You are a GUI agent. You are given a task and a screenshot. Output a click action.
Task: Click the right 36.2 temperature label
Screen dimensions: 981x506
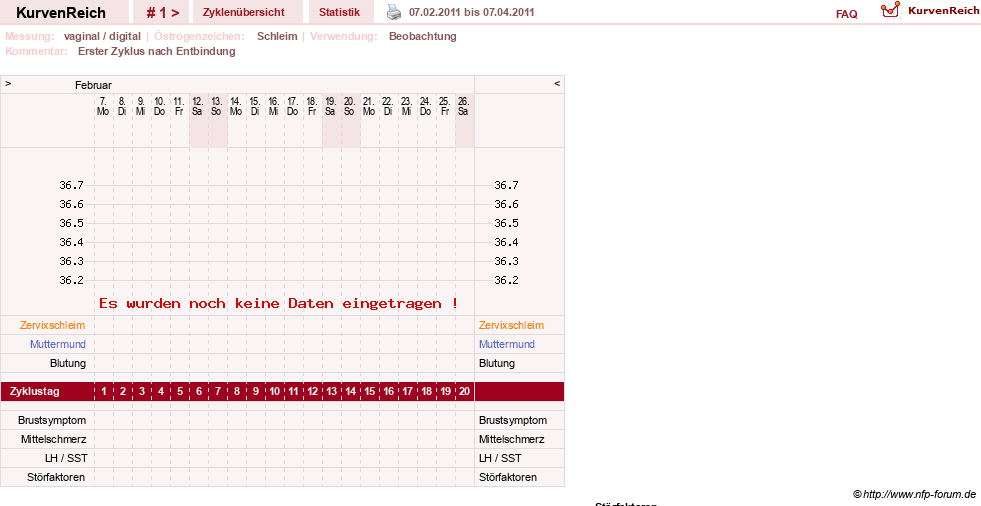[x=506, y=280]
